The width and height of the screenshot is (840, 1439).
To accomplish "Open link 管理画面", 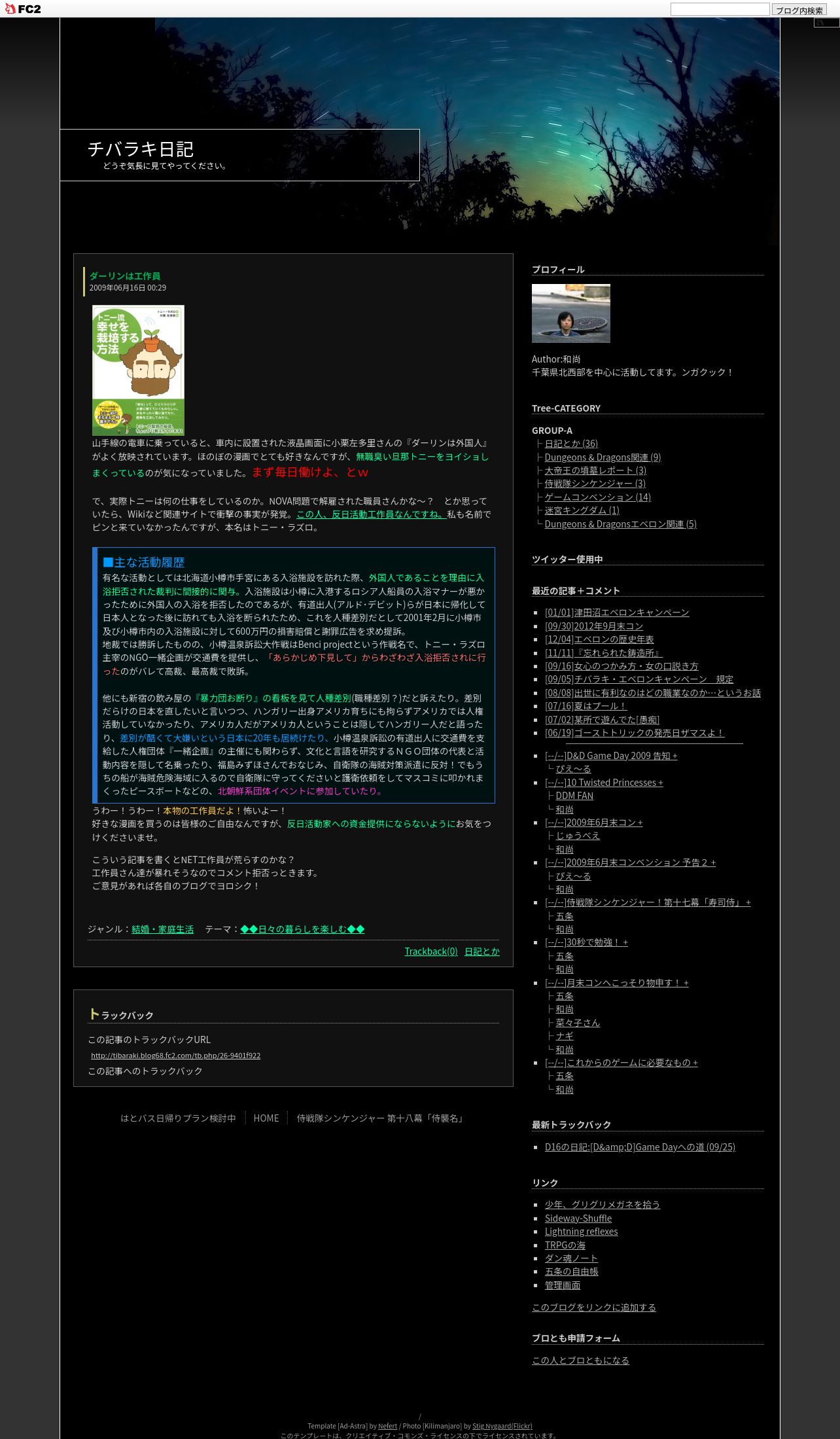I will 563,1285.
